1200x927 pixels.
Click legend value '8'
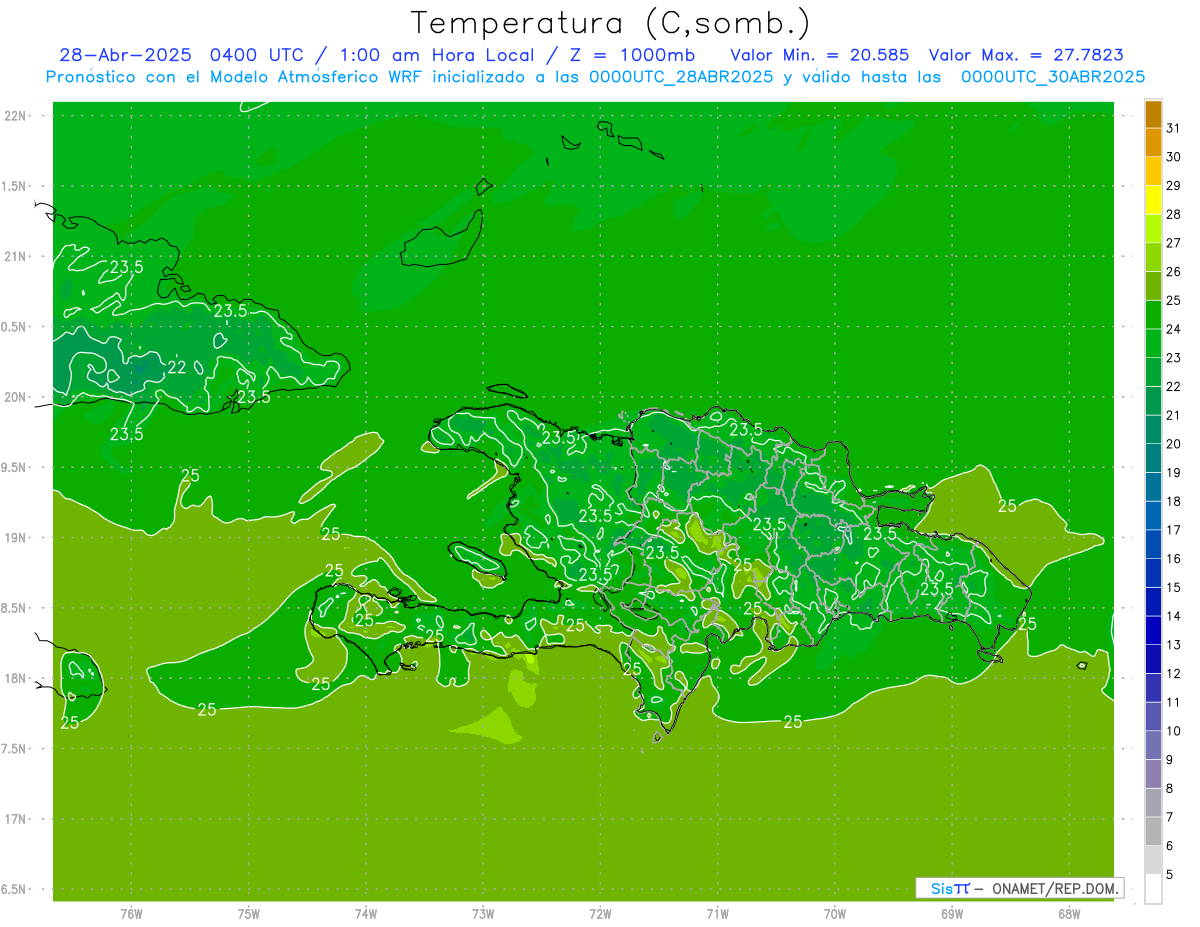pos(1170,789)
